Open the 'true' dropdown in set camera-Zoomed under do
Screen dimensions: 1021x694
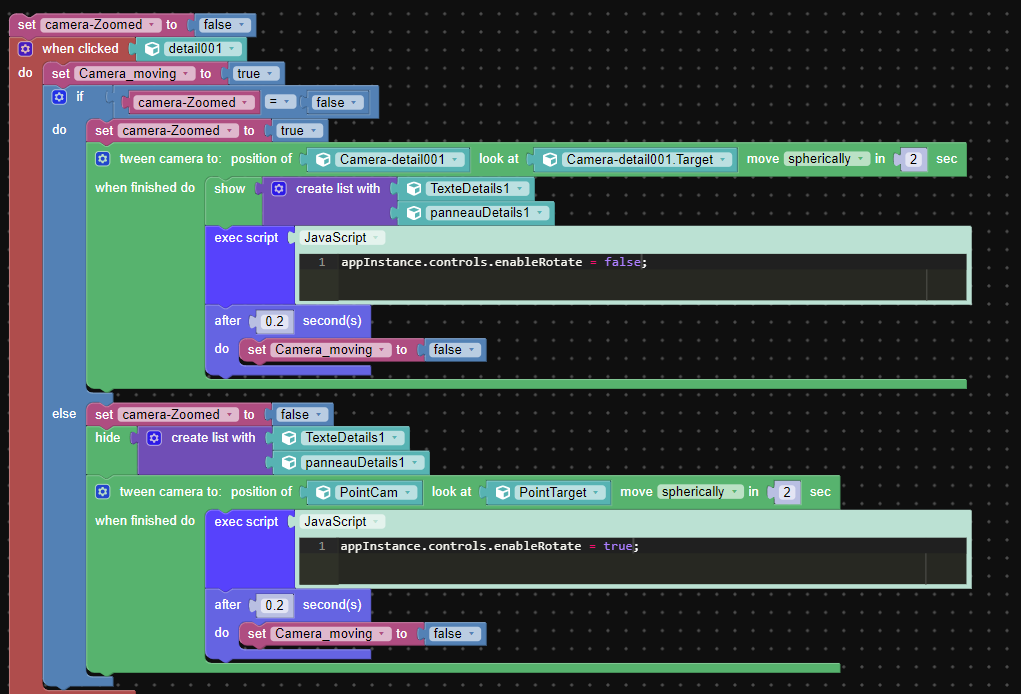(x=298, y=130)
